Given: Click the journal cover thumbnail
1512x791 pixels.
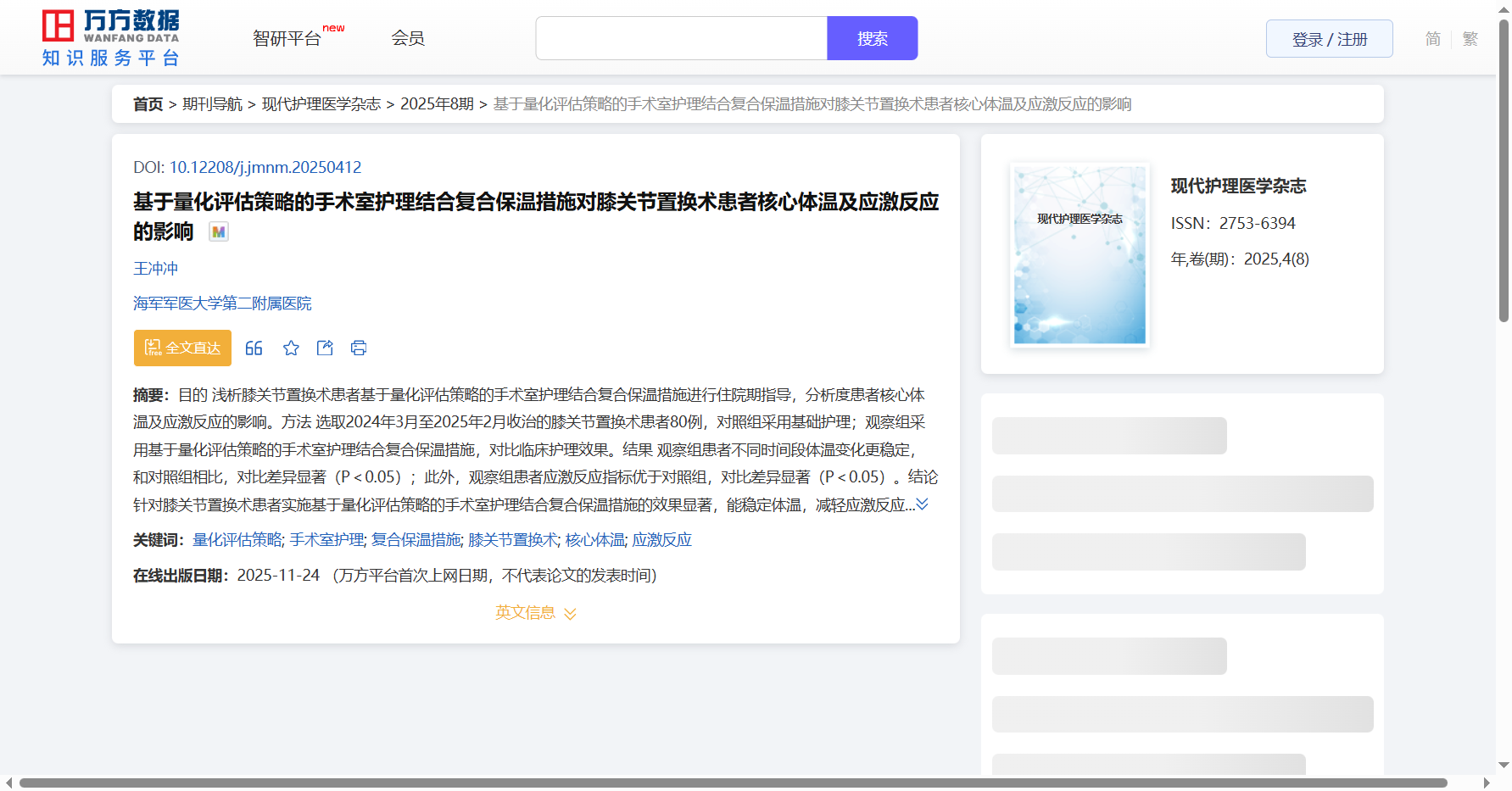Looking at the screenshot, I should click(x=1080, y=254).
